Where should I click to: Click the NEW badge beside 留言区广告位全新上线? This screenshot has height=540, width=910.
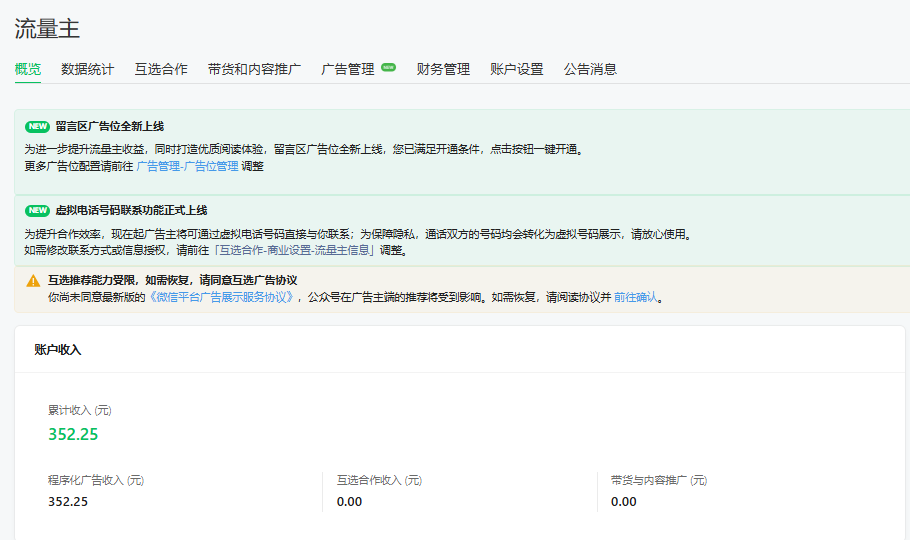pyautogui.click(x=37, y=127)
